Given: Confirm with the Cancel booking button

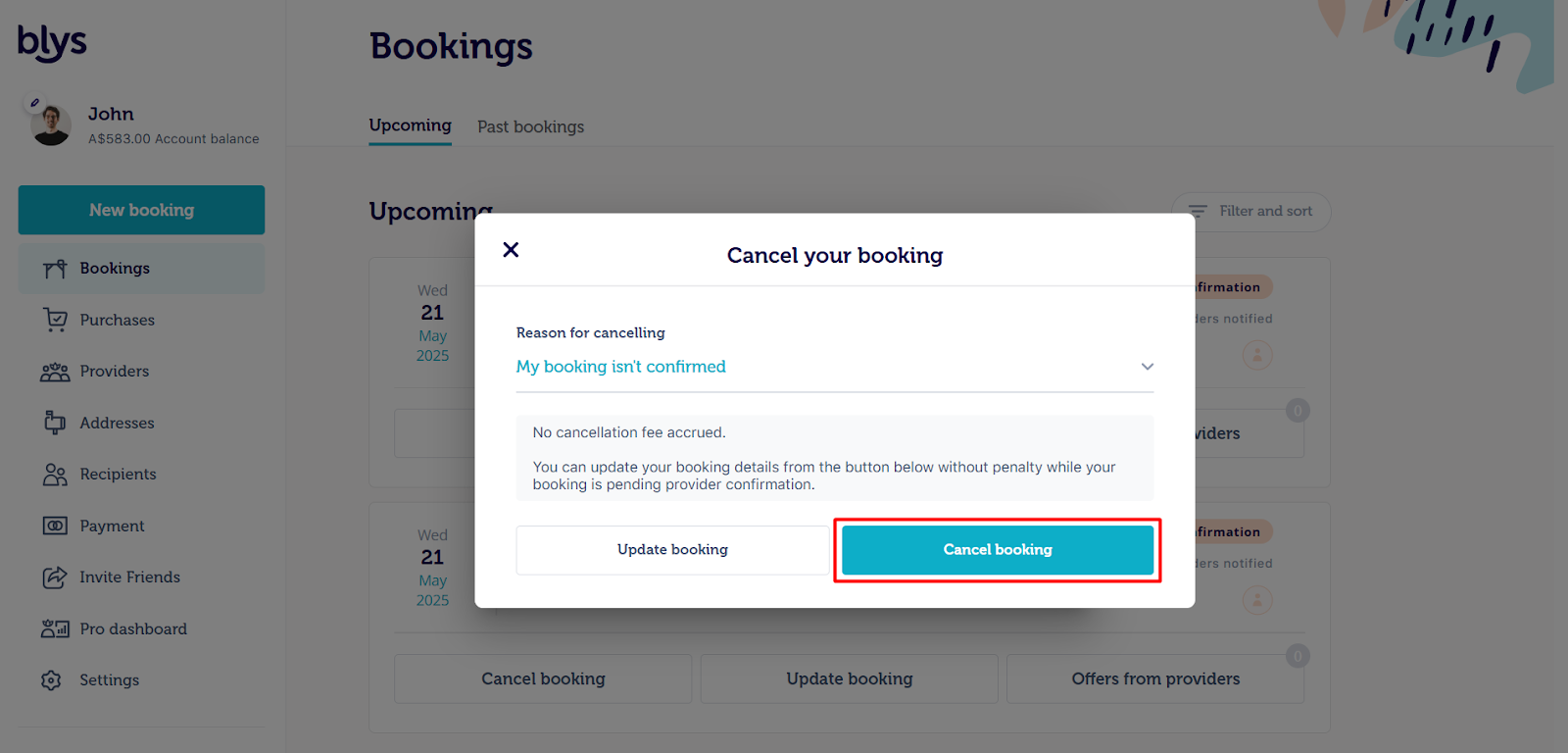Looking at the screenshot, I should (997, 550).
